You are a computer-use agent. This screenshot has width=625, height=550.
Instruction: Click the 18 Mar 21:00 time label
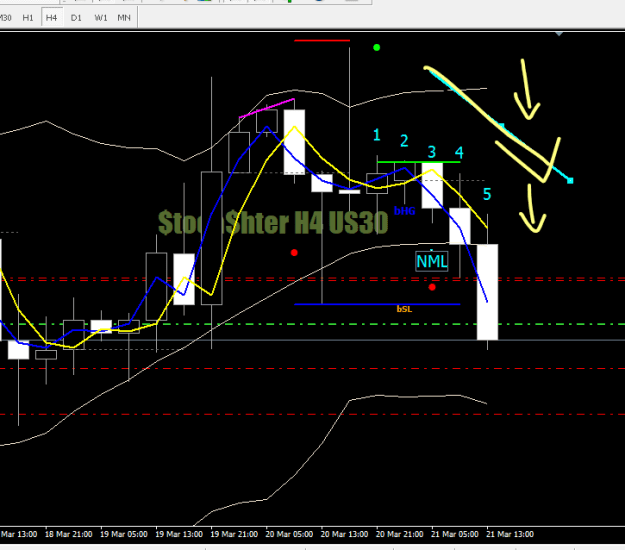(69, 534)
